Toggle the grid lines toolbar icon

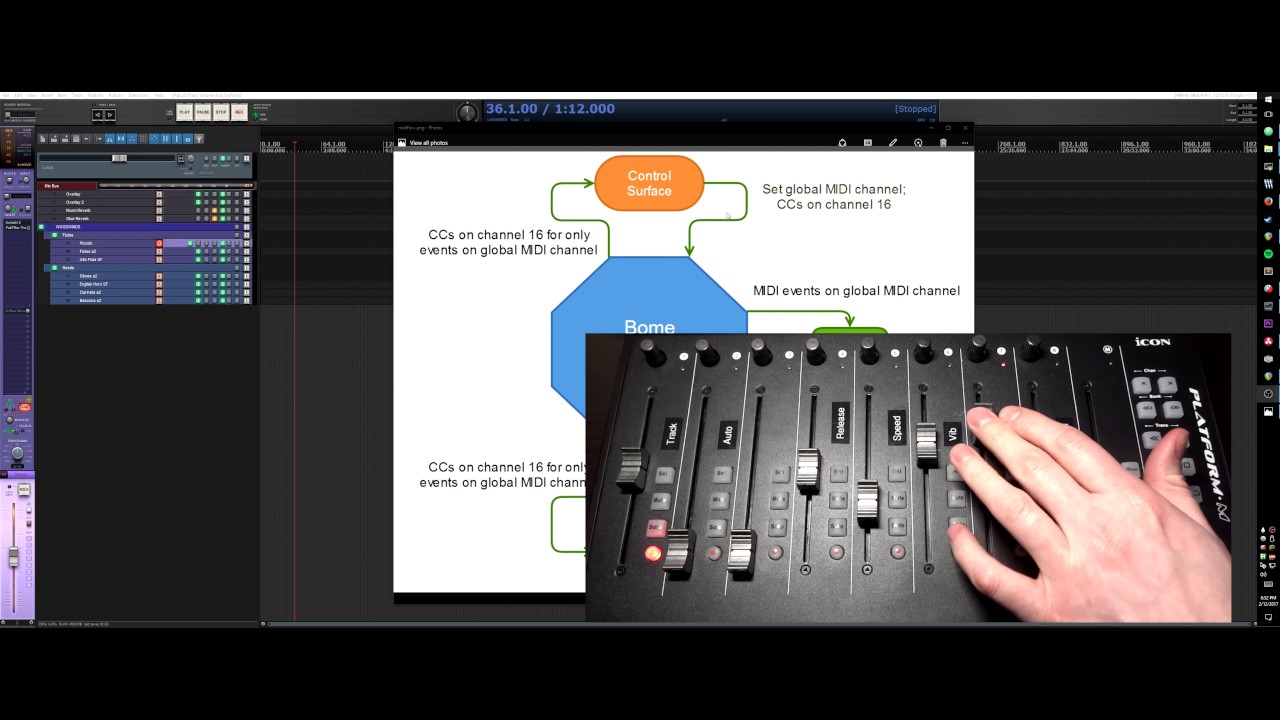pyautogui.click(x=165, y=139)
